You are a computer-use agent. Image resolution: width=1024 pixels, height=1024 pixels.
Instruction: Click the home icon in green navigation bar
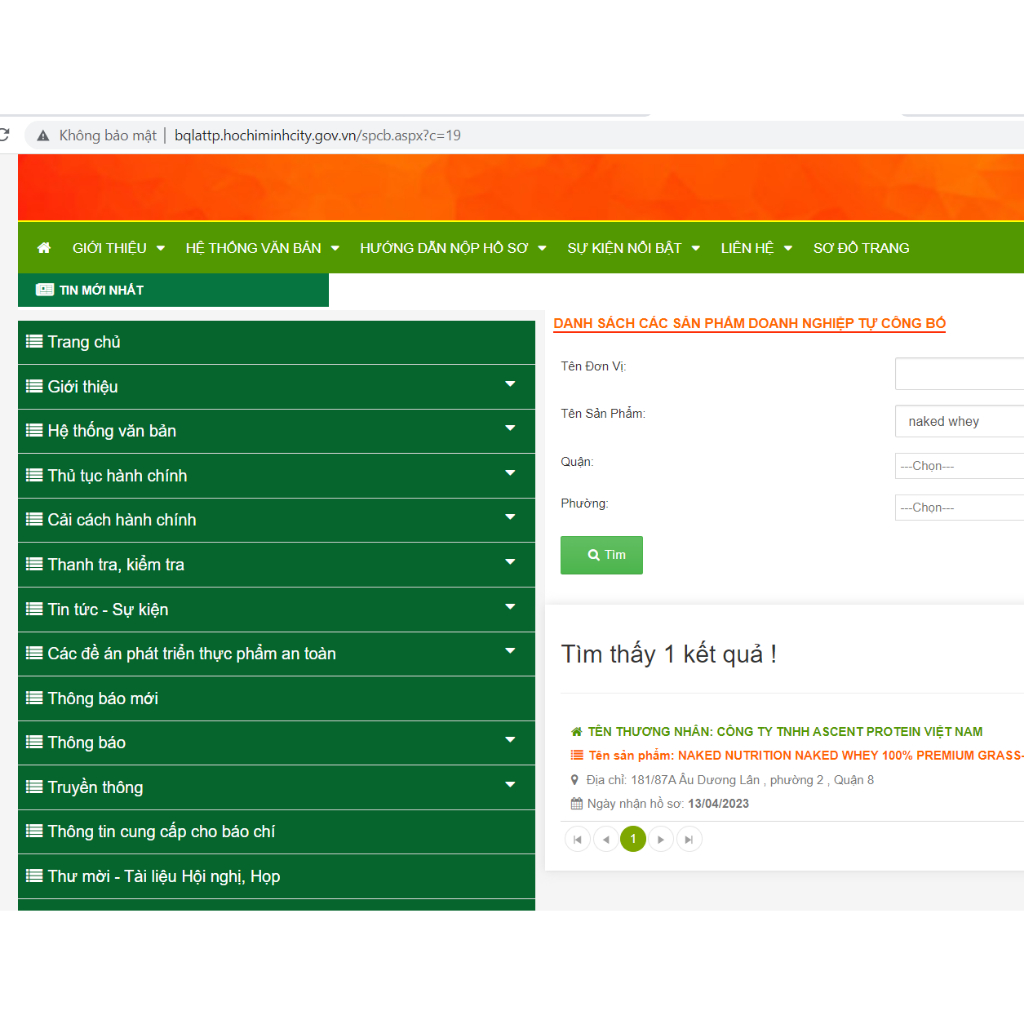(x=44, y=248)
